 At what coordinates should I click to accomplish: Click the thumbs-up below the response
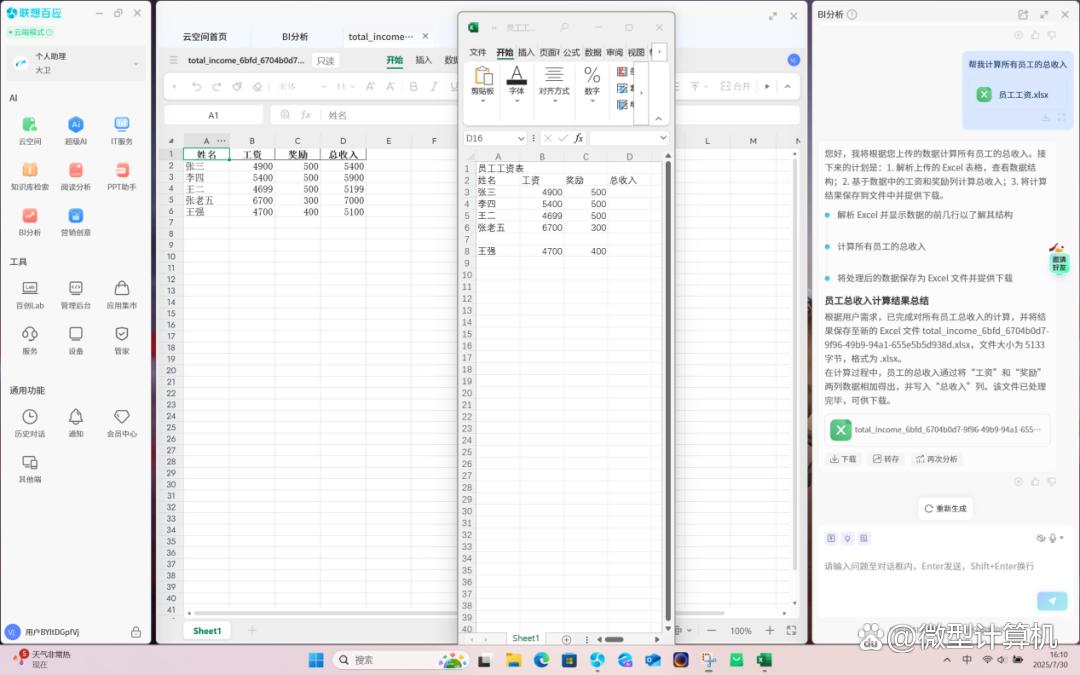tap(1035, 481)
